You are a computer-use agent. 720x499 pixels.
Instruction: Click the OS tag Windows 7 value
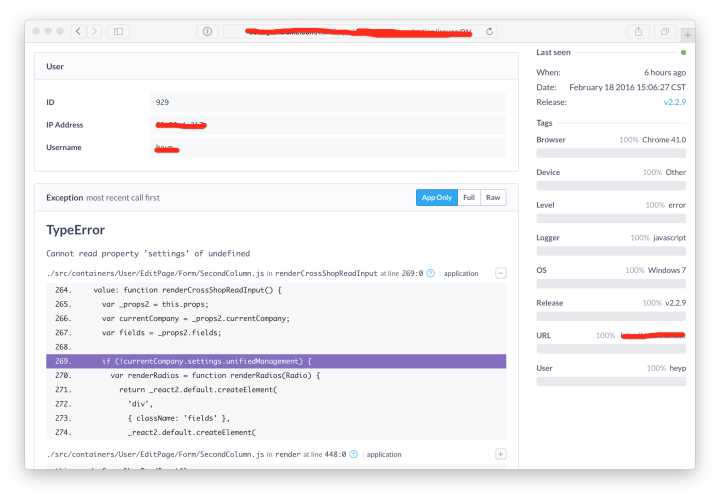[667, 270]
